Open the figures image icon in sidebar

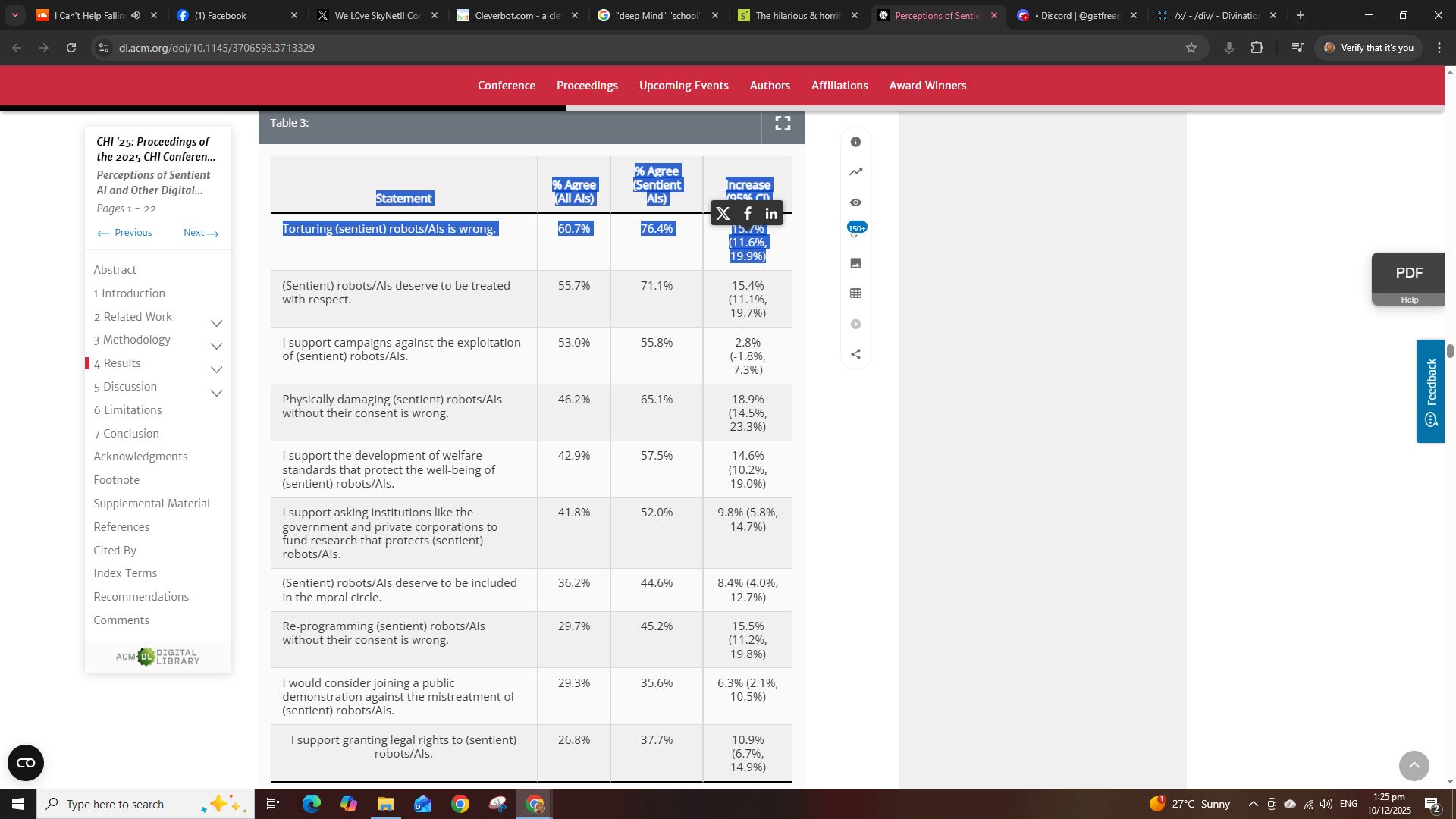pos(855,263)
